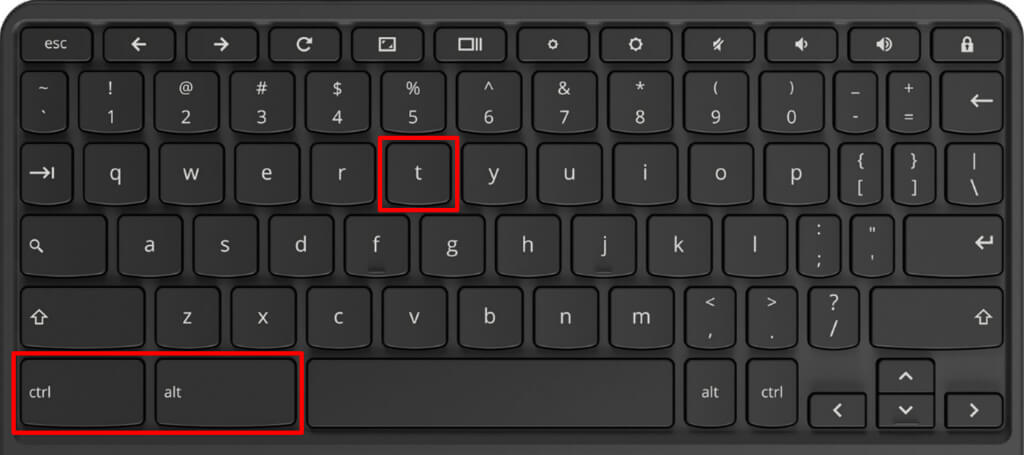The height and width of the screenshot is (455, 1024).
Task: Click the left shift key
Action: [82, 318]
